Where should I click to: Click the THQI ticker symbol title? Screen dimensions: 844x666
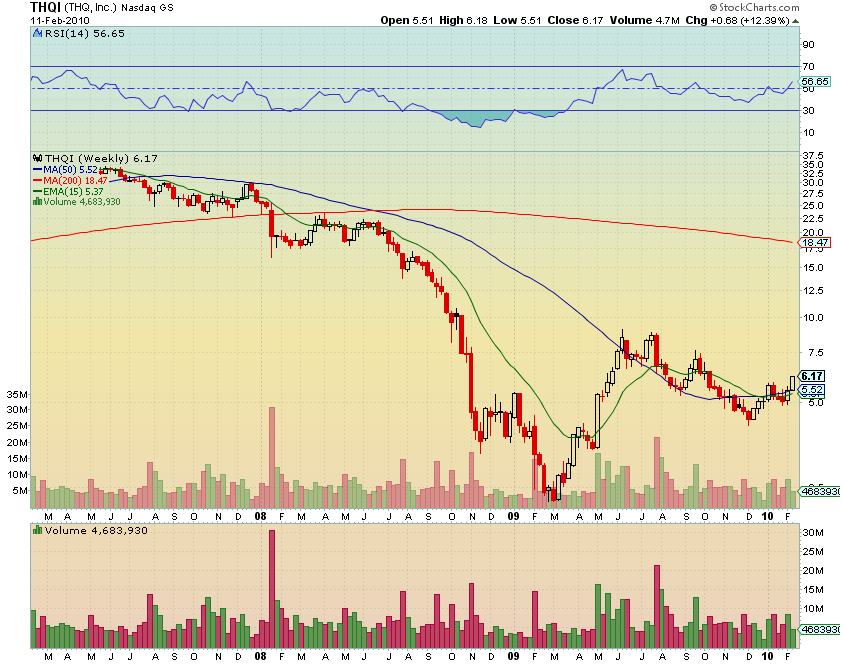point(46,8)
